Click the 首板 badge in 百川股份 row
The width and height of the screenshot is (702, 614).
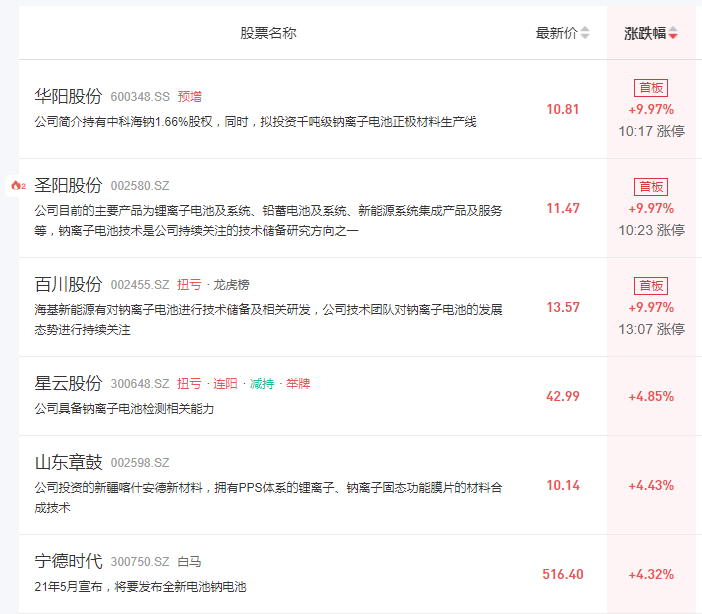[x=651, y=286]
